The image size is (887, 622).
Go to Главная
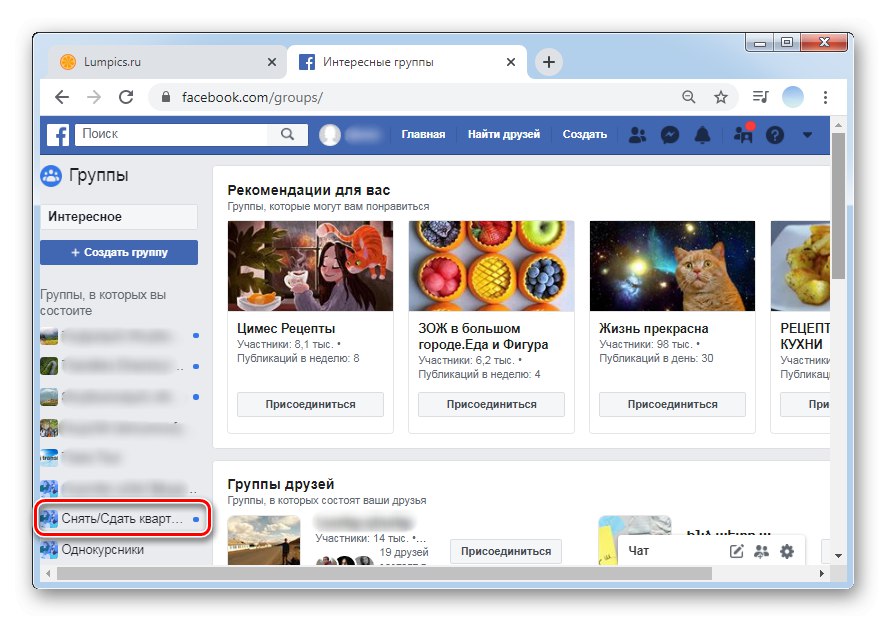423,135
